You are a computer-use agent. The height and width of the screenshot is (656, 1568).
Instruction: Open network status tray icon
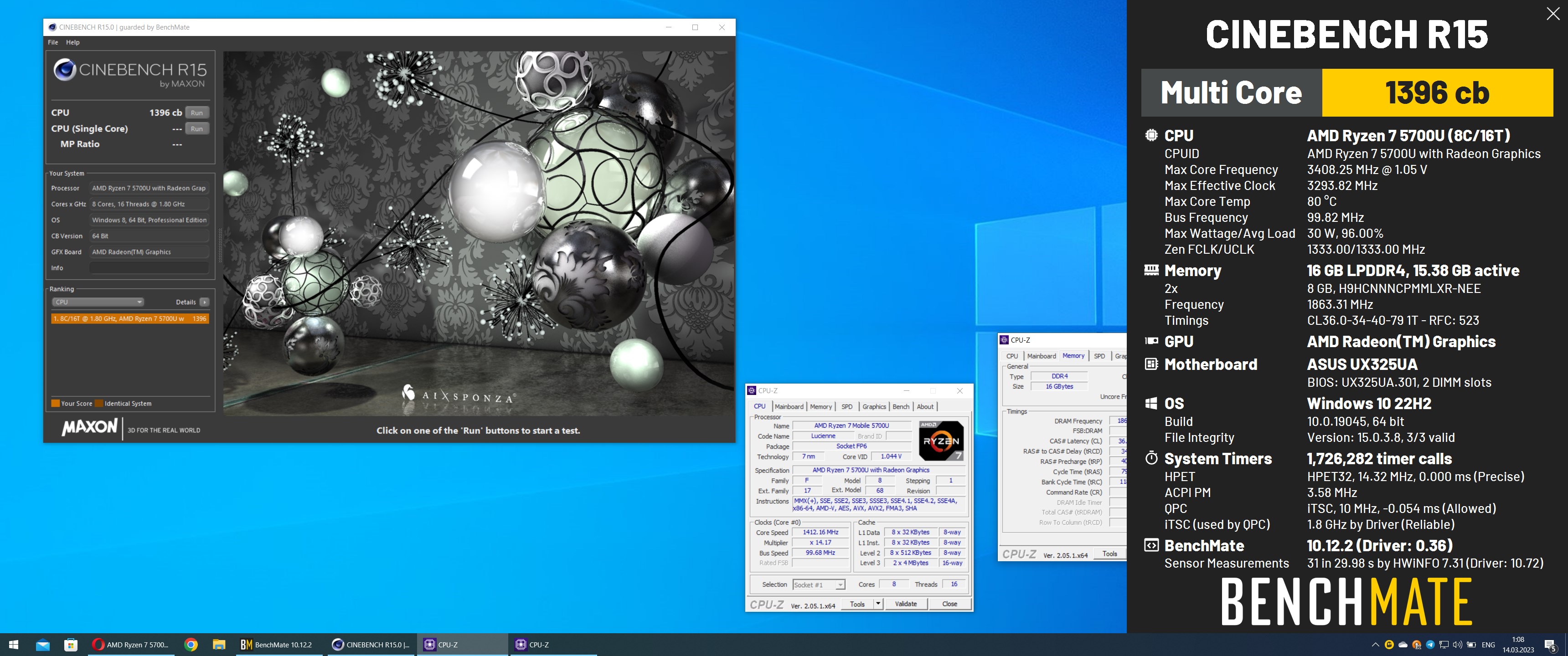1444,645
